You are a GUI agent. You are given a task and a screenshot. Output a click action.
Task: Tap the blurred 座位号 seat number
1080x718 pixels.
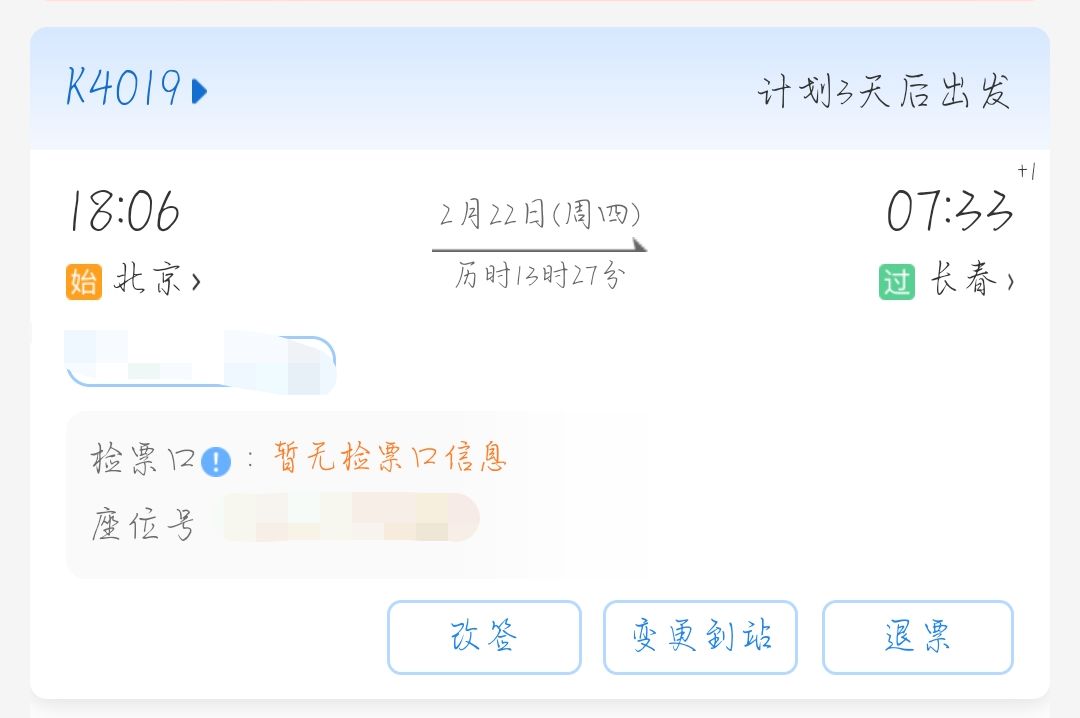tap(351, 517)
